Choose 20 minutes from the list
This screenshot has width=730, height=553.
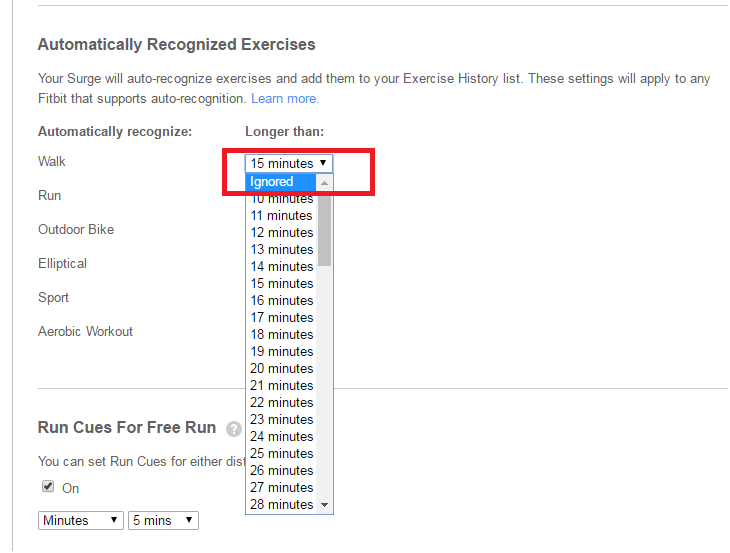pyautogui.click(x=282, y=368)
